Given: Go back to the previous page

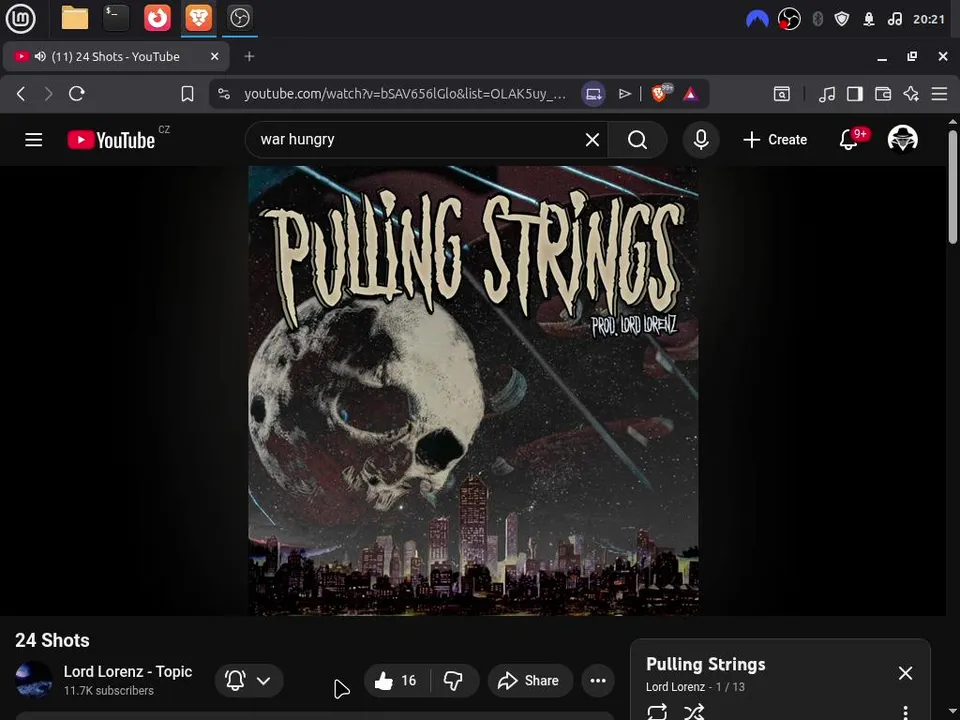Looking at the screenshot, I should click(x=21, y=94).
